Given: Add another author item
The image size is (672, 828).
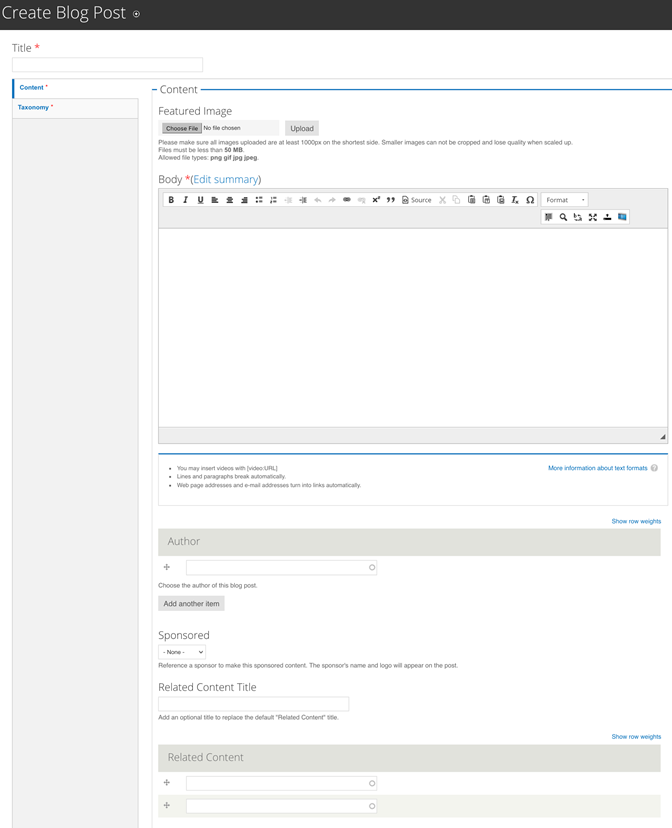Looking at the screenshot, I should pos(191,604).
